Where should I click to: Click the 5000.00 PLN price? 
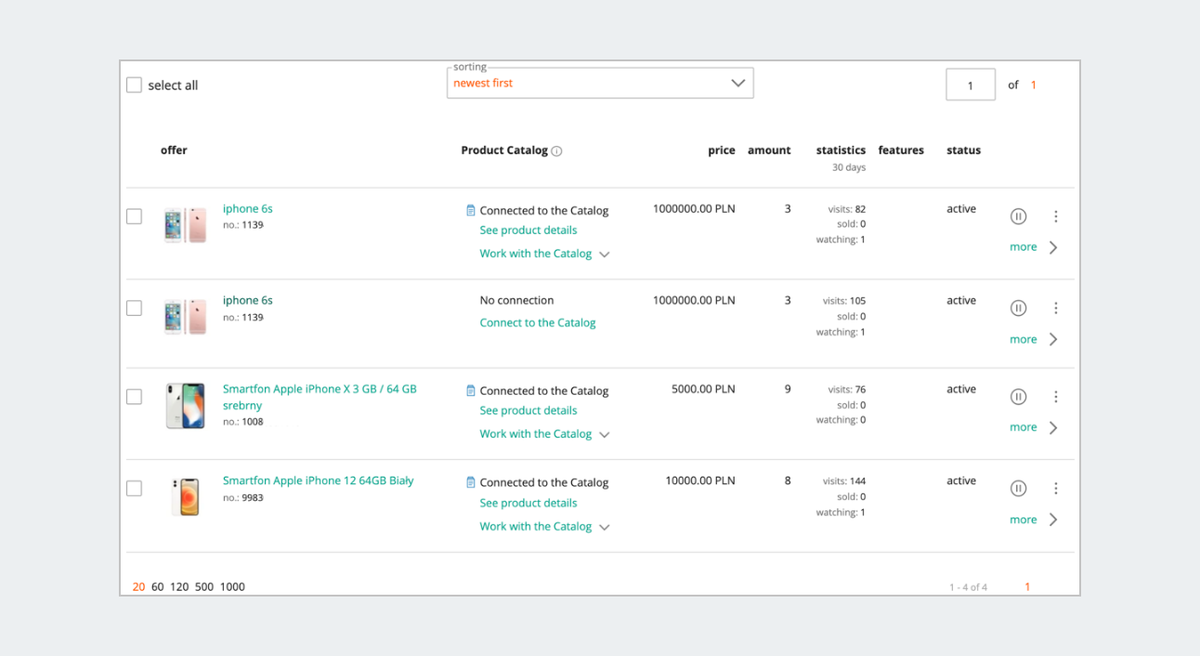[x=703, y=389]
